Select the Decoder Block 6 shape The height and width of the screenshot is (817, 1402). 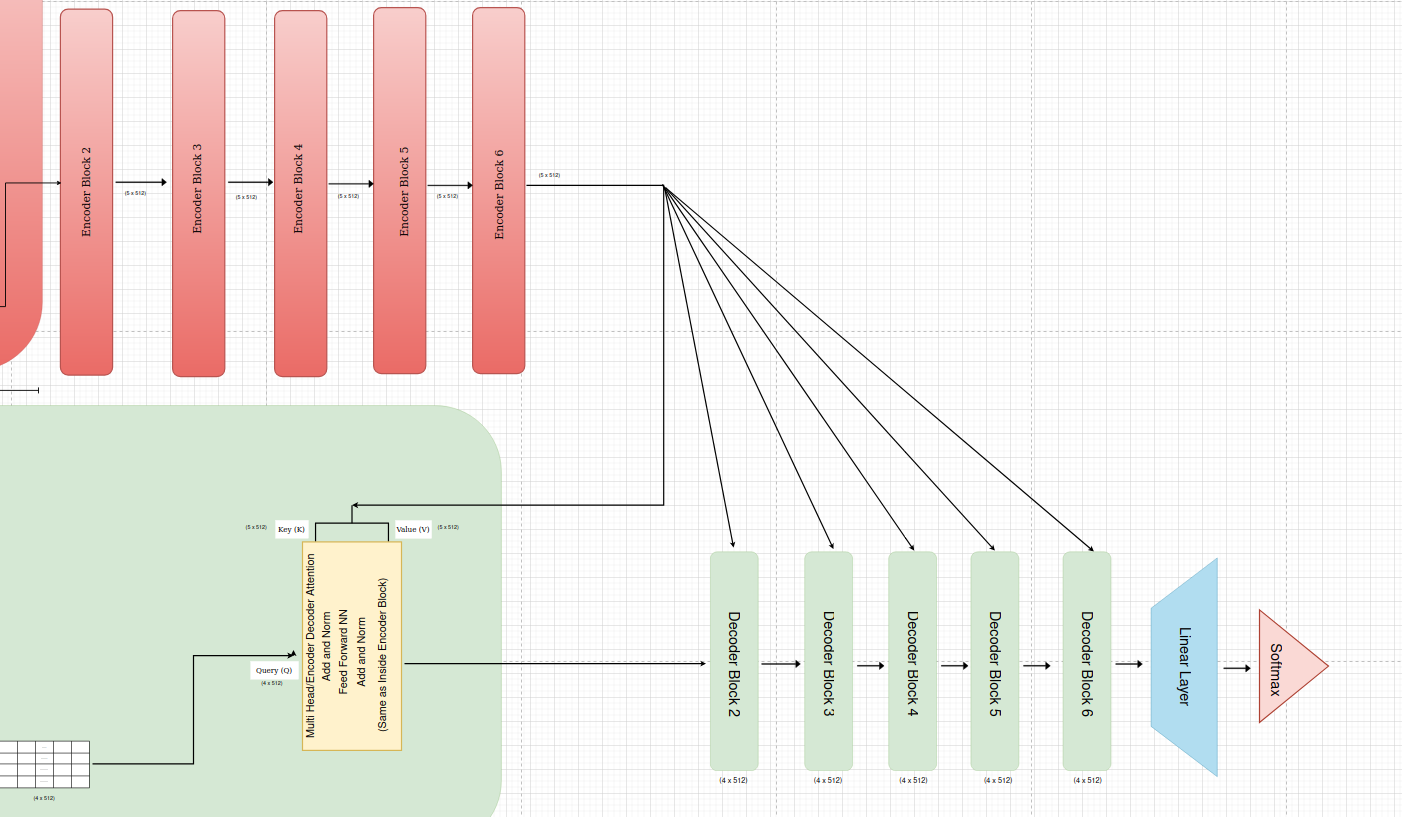(x=1086, y=661)
